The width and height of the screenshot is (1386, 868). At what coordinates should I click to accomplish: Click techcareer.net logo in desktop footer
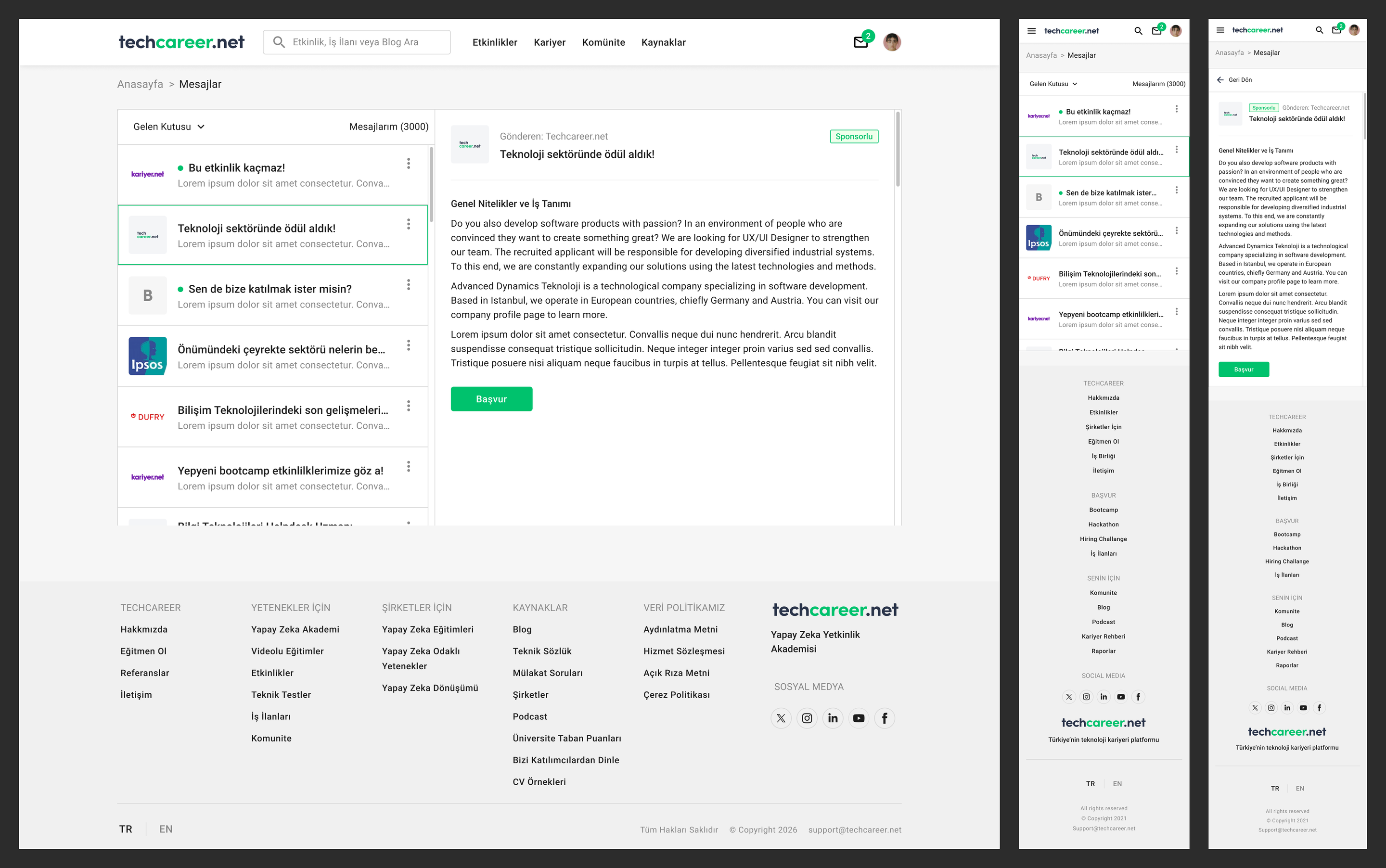[835, 610]
